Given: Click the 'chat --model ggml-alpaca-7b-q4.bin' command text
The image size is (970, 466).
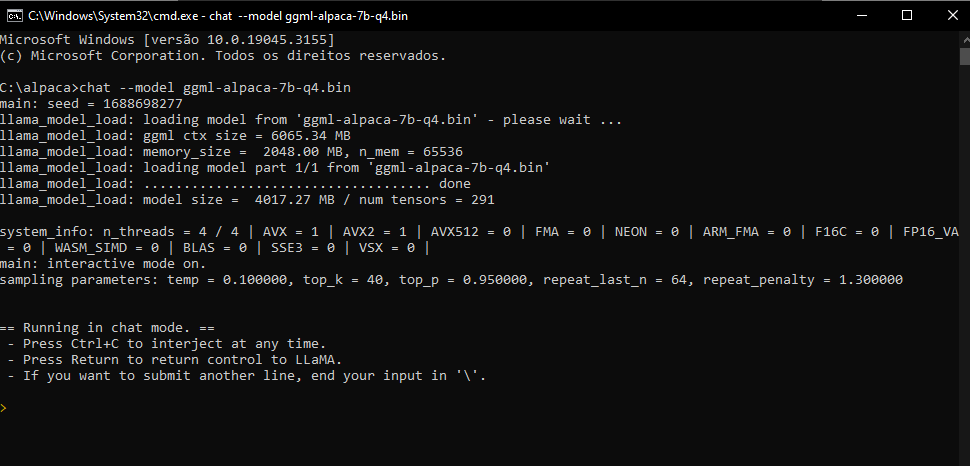Looking at the screenshot, I should click(x=215, y=87).
